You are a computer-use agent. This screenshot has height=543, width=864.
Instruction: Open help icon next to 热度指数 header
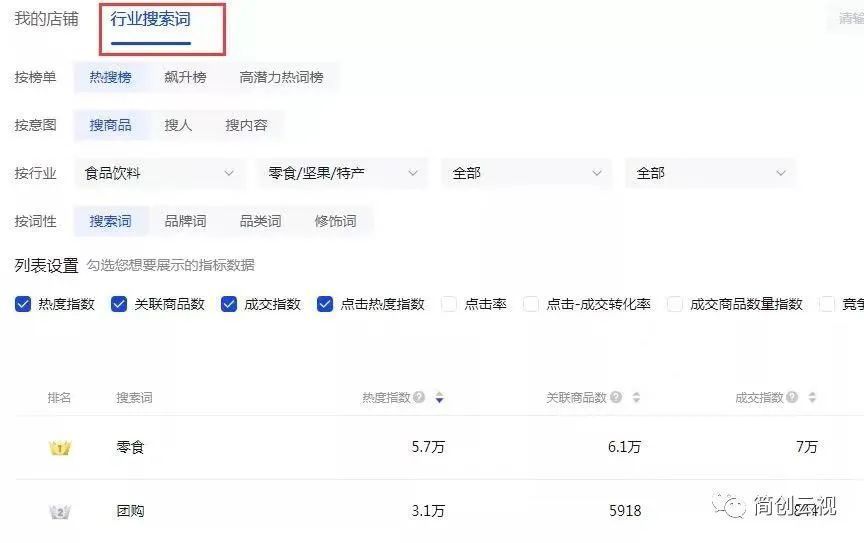click(x=419, y=397)
